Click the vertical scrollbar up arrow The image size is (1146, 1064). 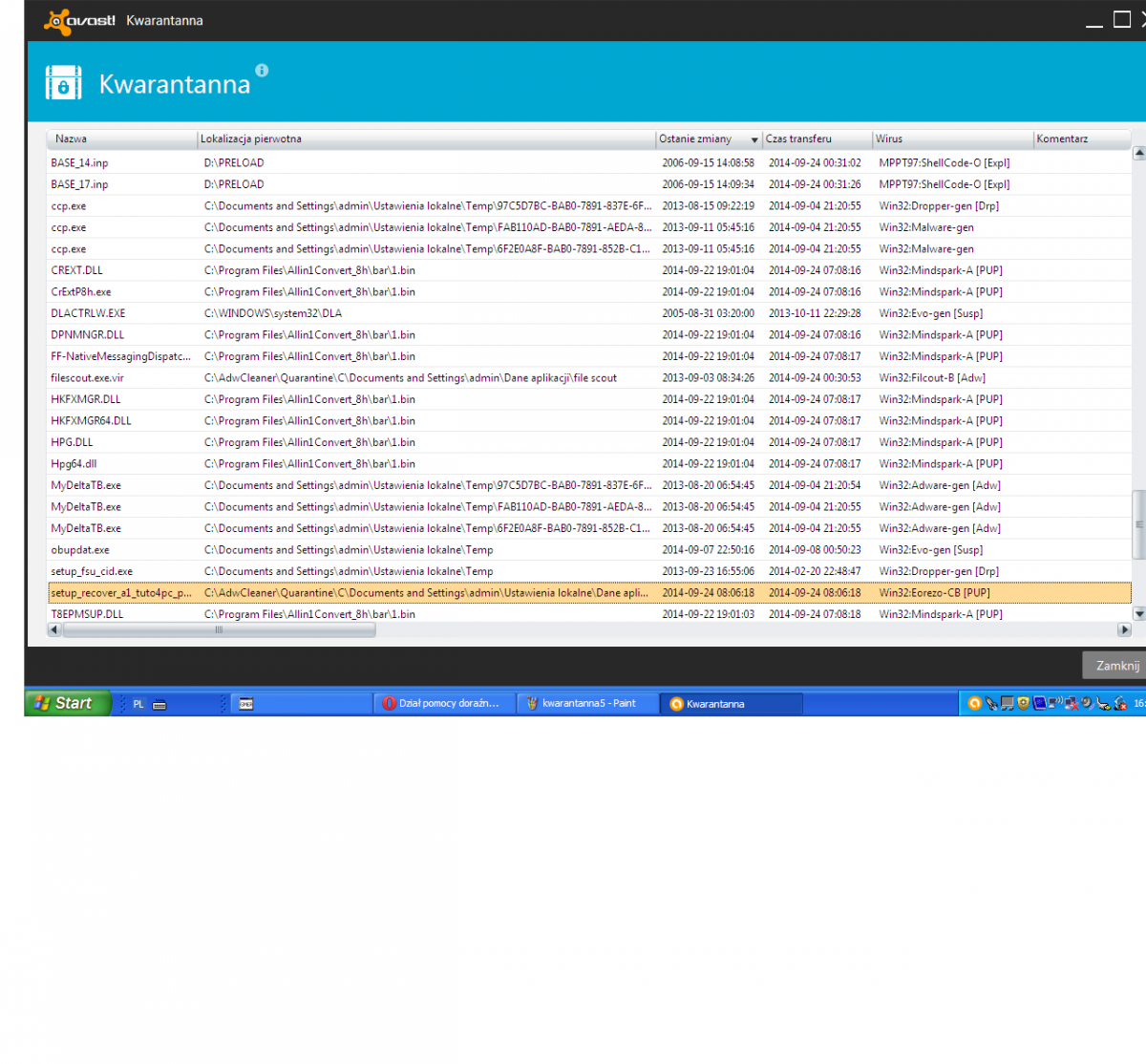click(x=1138, y=153)
